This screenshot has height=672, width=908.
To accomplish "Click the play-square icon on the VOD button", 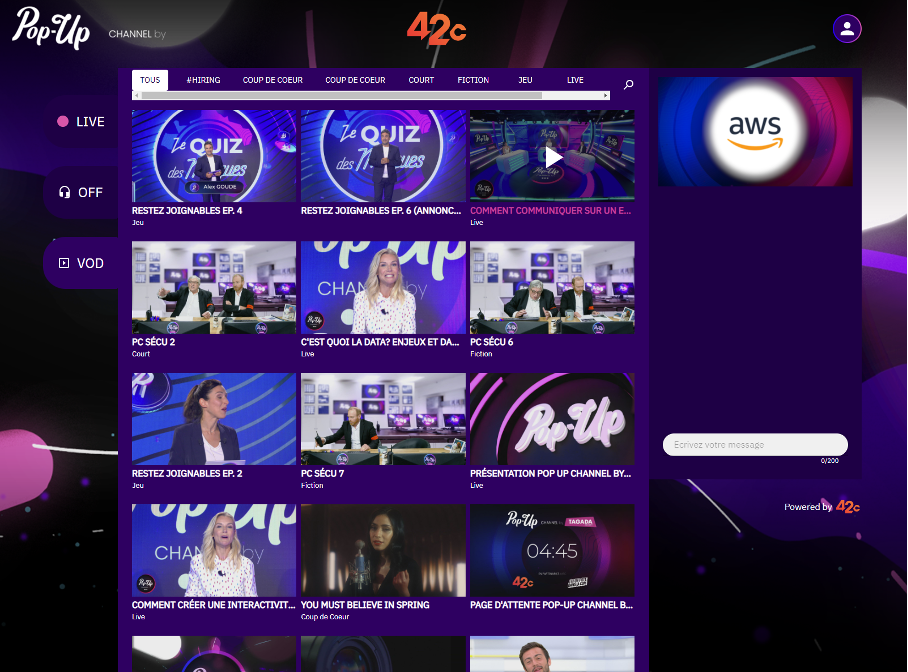I will (x=62, y=263).
